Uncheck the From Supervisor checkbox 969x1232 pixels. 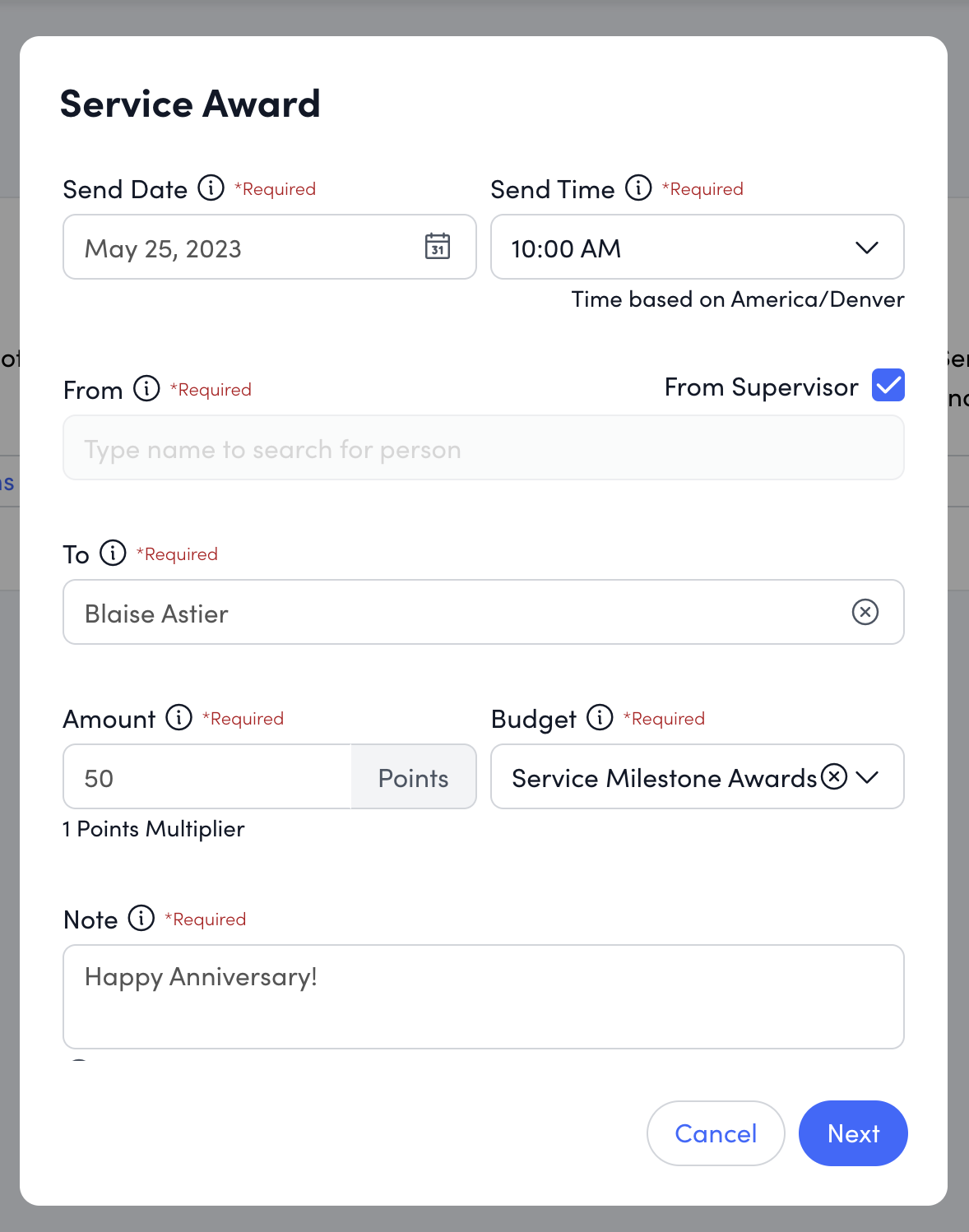pos(887,385)
